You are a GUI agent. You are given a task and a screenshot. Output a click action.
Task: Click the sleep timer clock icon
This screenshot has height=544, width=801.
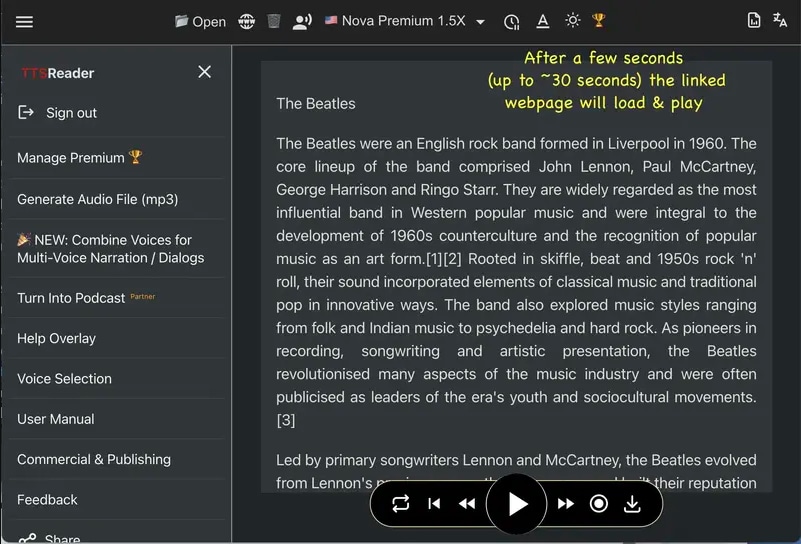[x=511, y=22]
